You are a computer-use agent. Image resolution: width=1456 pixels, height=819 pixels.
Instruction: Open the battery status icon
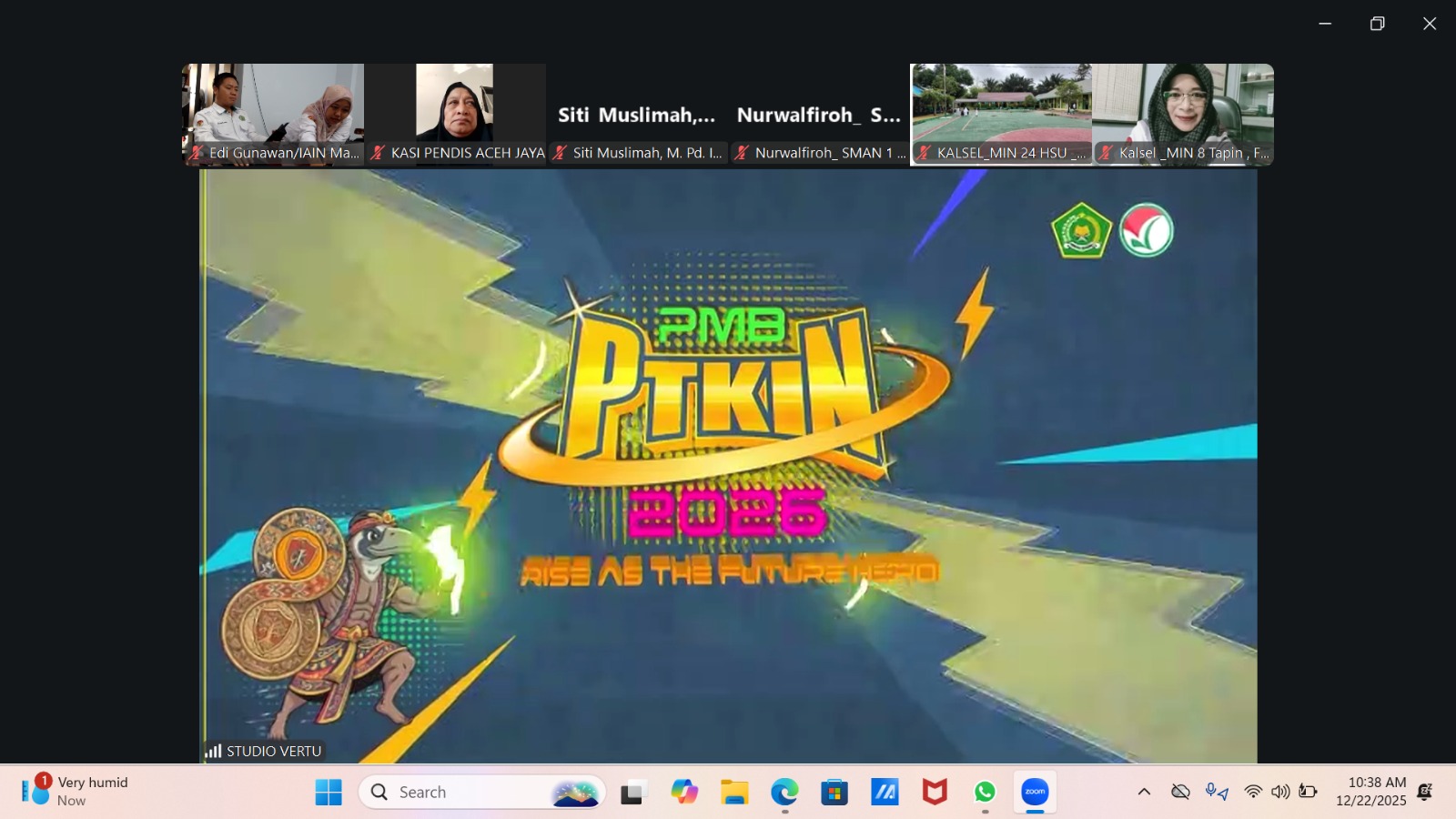tap(1308, 792)
